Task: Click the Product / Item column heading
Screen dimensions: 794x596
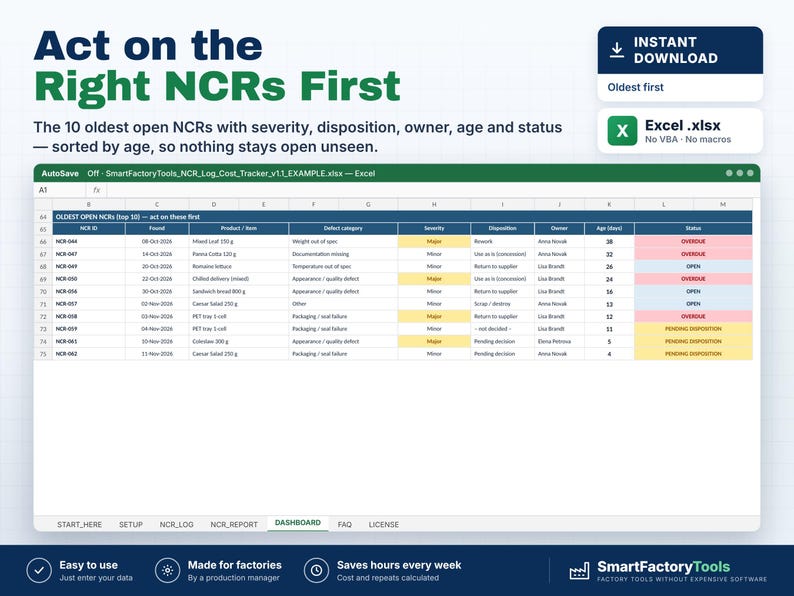Action: 239,228
